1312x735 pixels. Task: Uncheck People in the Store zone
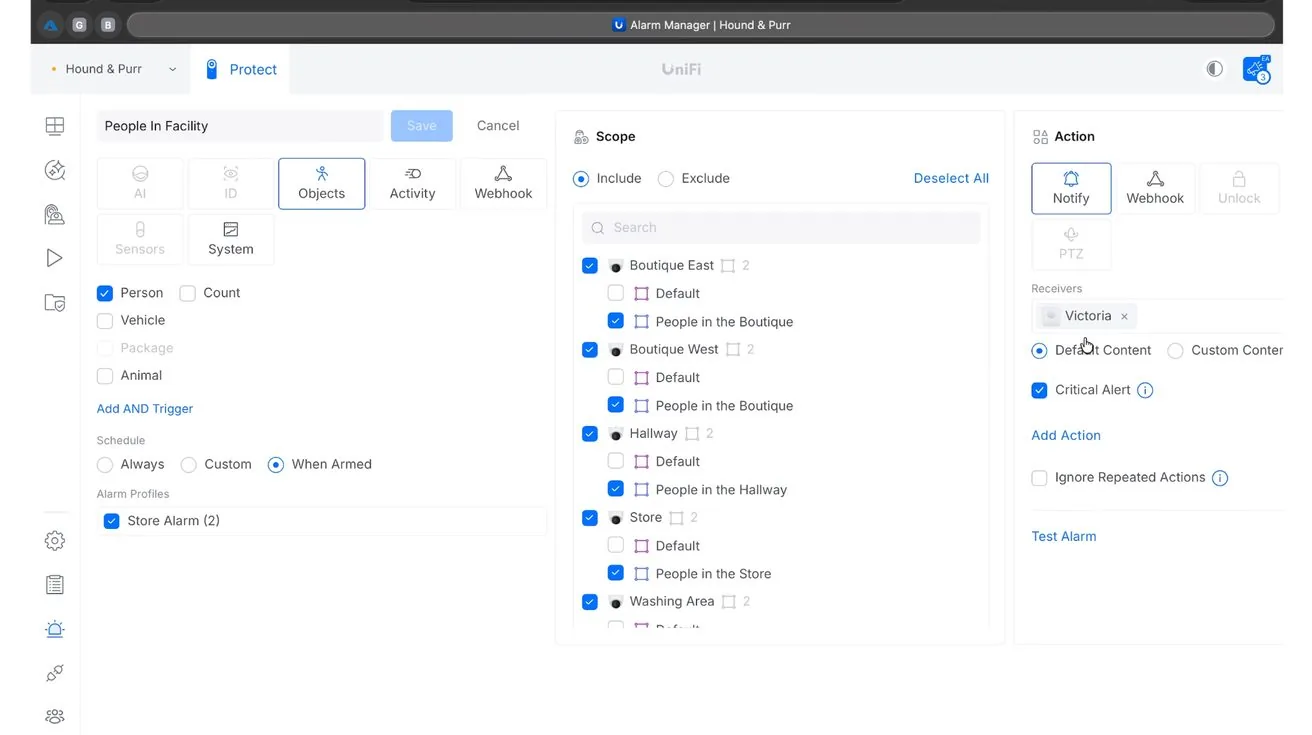coord(616,573)
